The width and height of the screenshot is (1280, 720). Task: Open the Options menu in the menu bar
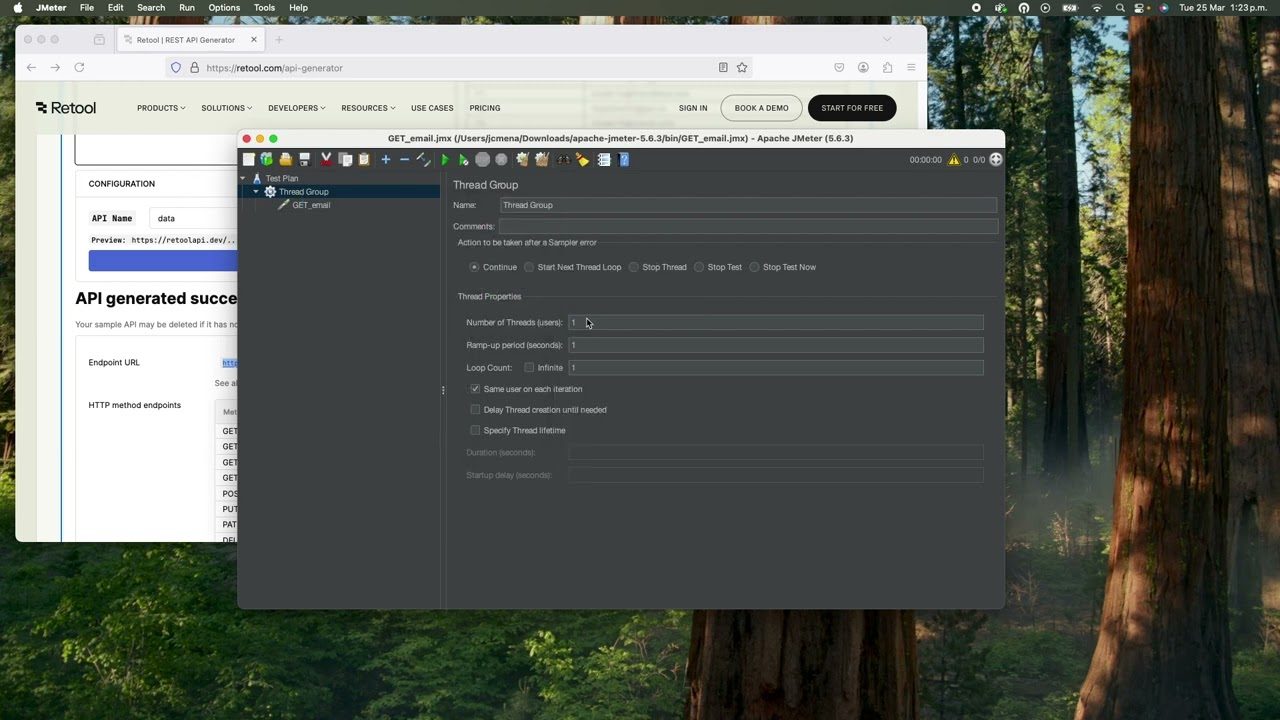coord(224,8)
